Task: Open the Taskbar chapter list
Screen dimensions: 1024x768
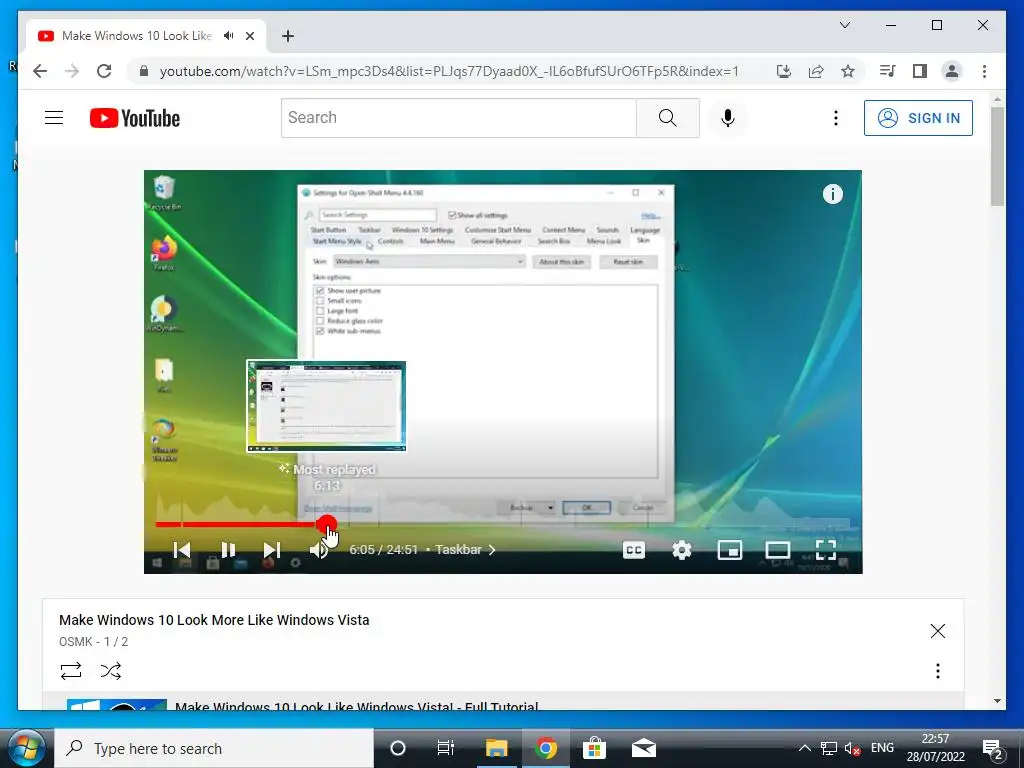Action: [x=465, y=550]
